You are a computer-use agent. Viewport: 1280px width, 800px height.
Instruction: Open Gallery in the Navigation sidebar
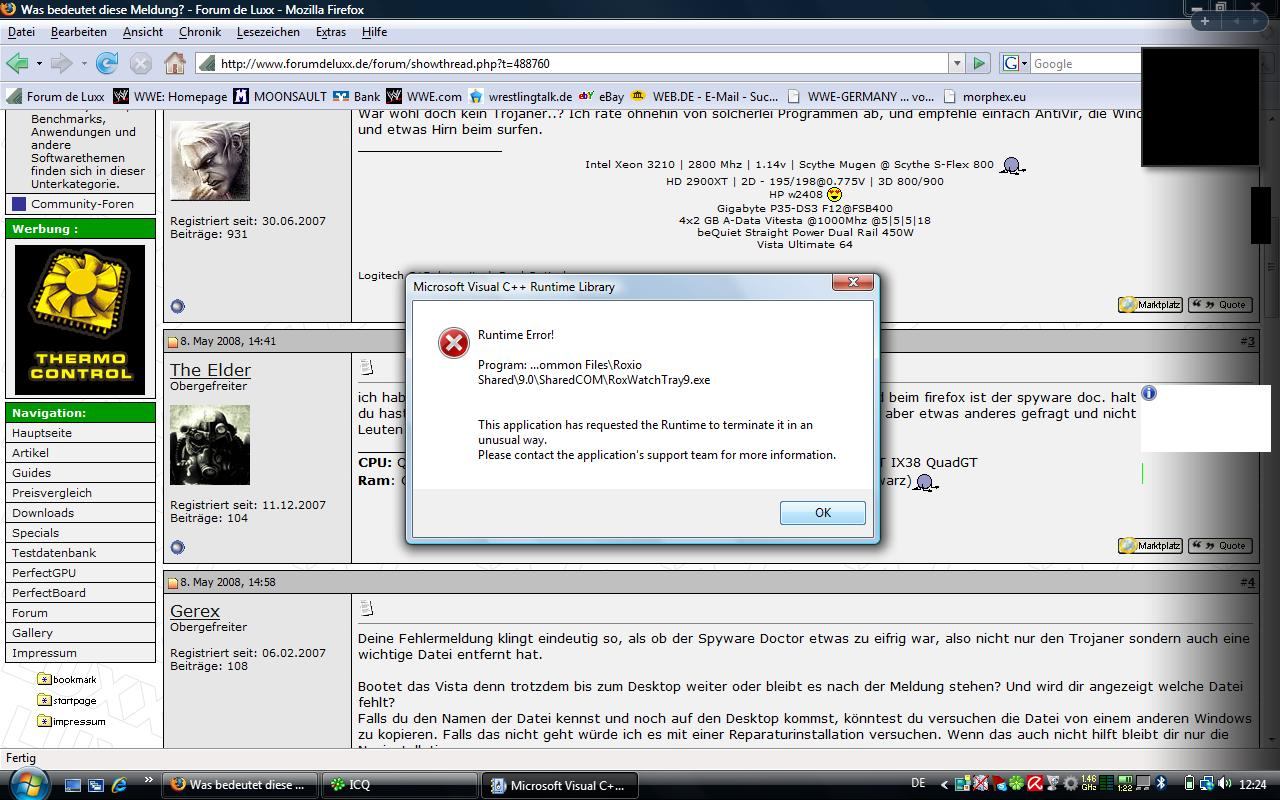click(x=32, y=633)
